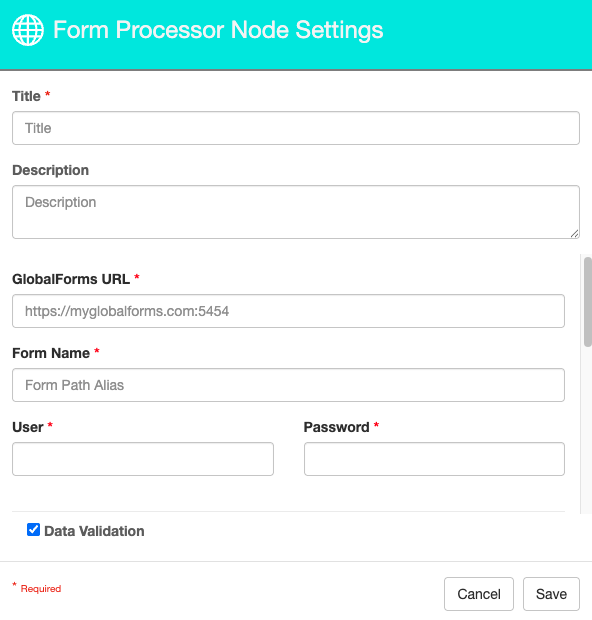Viewport: 592px width, 620px height.
Task: Uncheck the Data Validation checkbox
Action: pyautogui.click(x=33, y=530)
